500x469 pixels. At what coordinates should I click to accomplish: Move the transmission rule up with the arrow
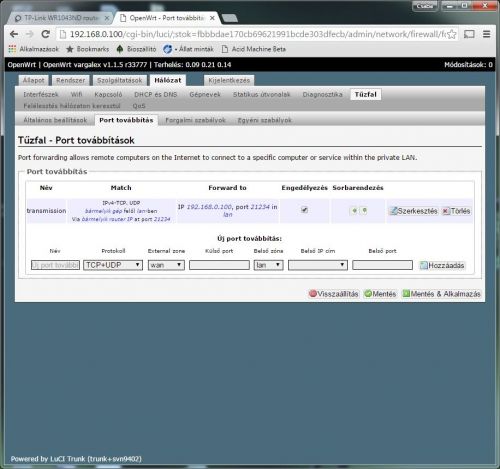tap(354, 211)
